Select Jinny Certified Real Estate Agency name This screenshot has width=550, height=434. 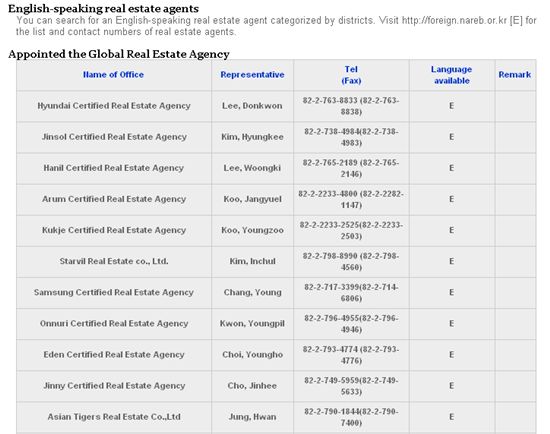point(114,386)
